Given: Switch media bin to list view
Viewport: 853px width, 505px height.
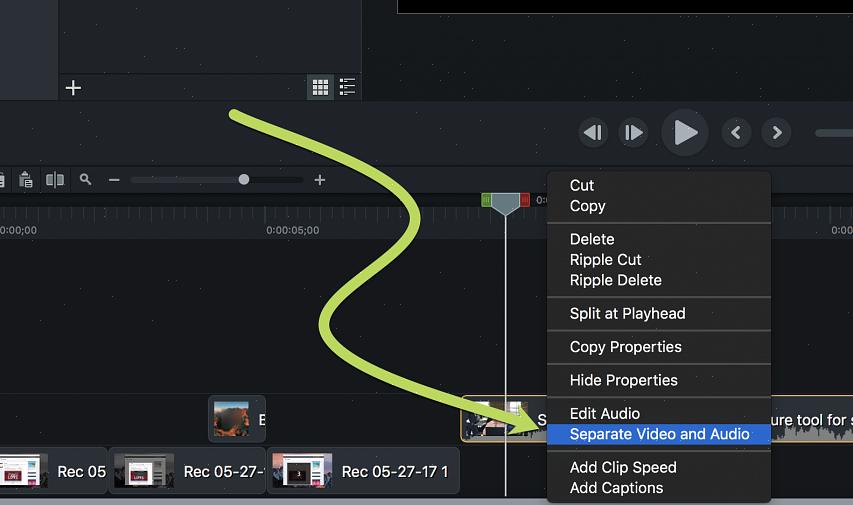Looking at the screenshot, I should (x=347, y=88).
